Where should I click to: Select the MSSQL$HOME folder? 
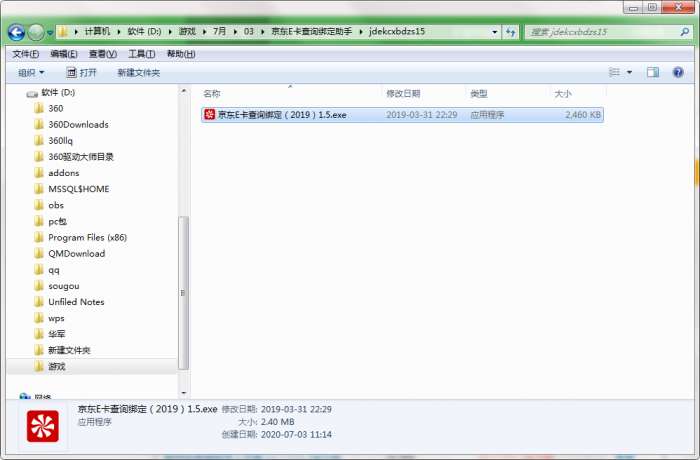(x=79, y=189)
